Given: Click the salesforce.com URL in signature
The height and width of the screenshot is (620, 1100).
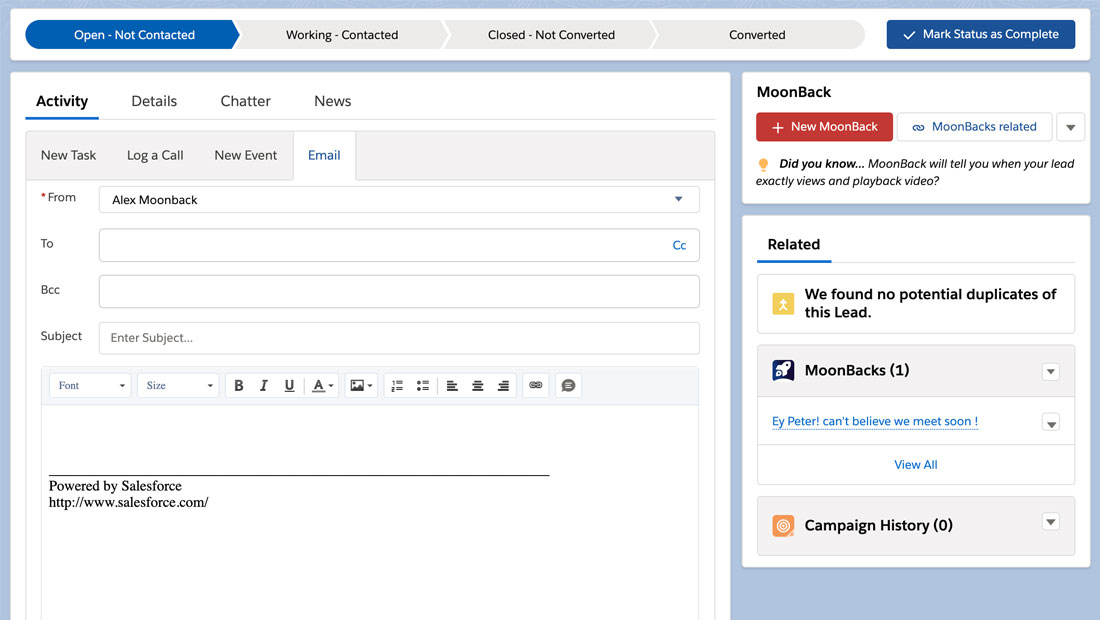Looking at the screenshot, I should click(128, 502).
